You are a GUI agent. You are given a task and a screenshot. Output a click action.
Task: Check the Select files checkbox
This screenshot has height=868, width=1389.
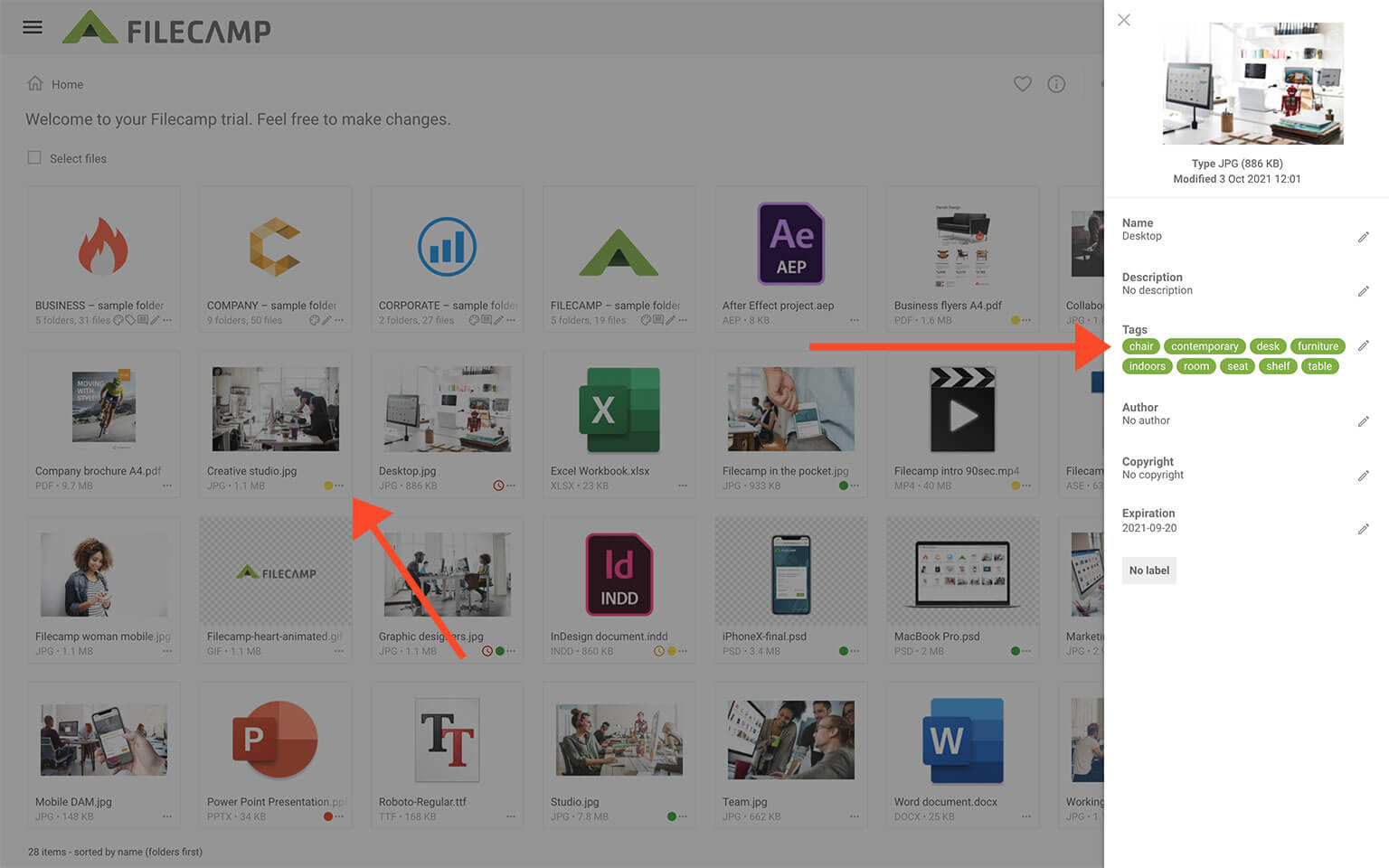(x=34, y=157)
